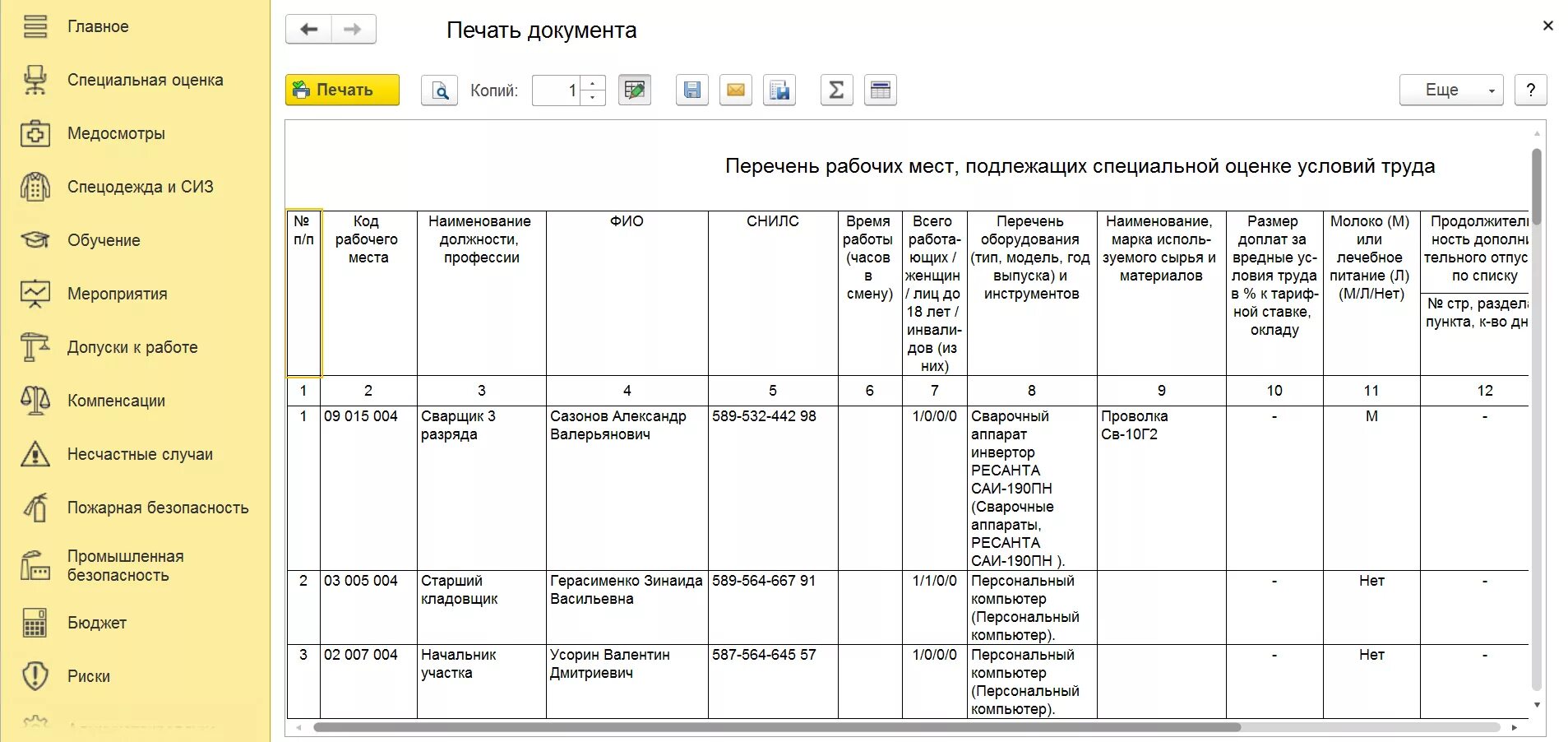Select Обучение menu item
This screenshot has width=1568, height=742.
click(104, 240)
